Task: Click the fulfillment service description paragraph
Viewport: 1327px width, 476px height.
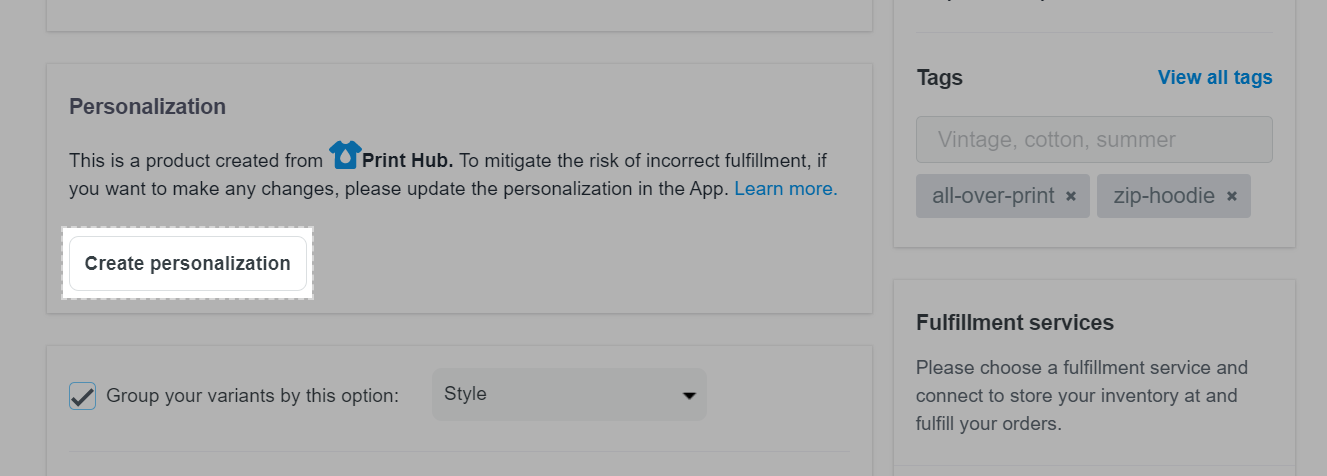Action: [1082, 395]
